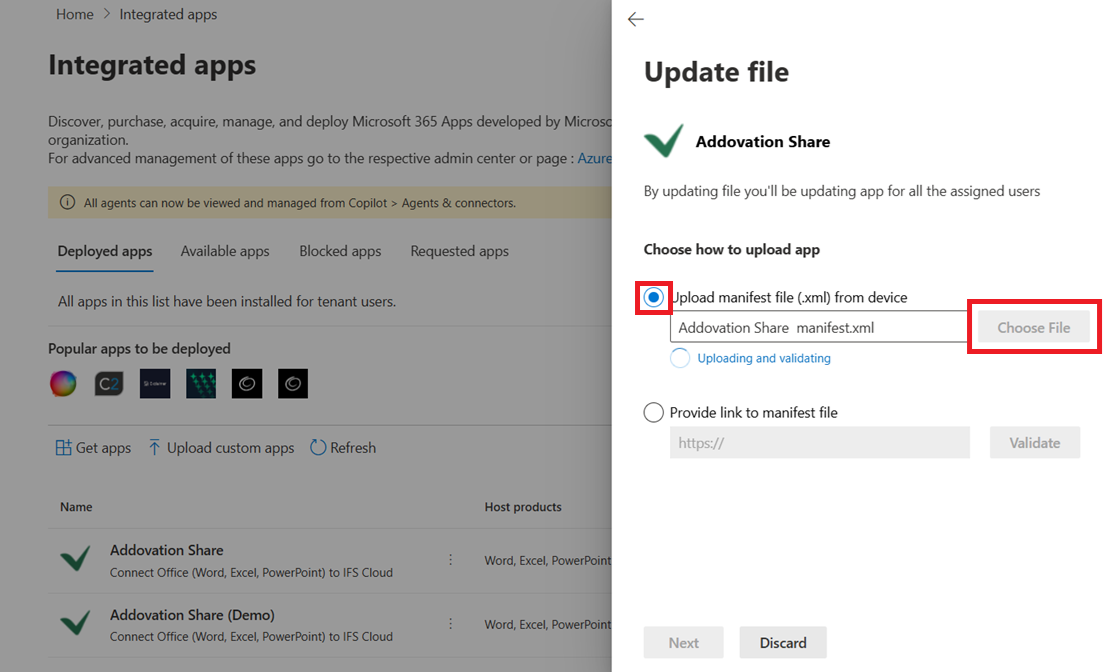This screenshot has width=1112, height=672.
Task: Click the Refresh circular arrow icon
Action: [x=318, y=448]
